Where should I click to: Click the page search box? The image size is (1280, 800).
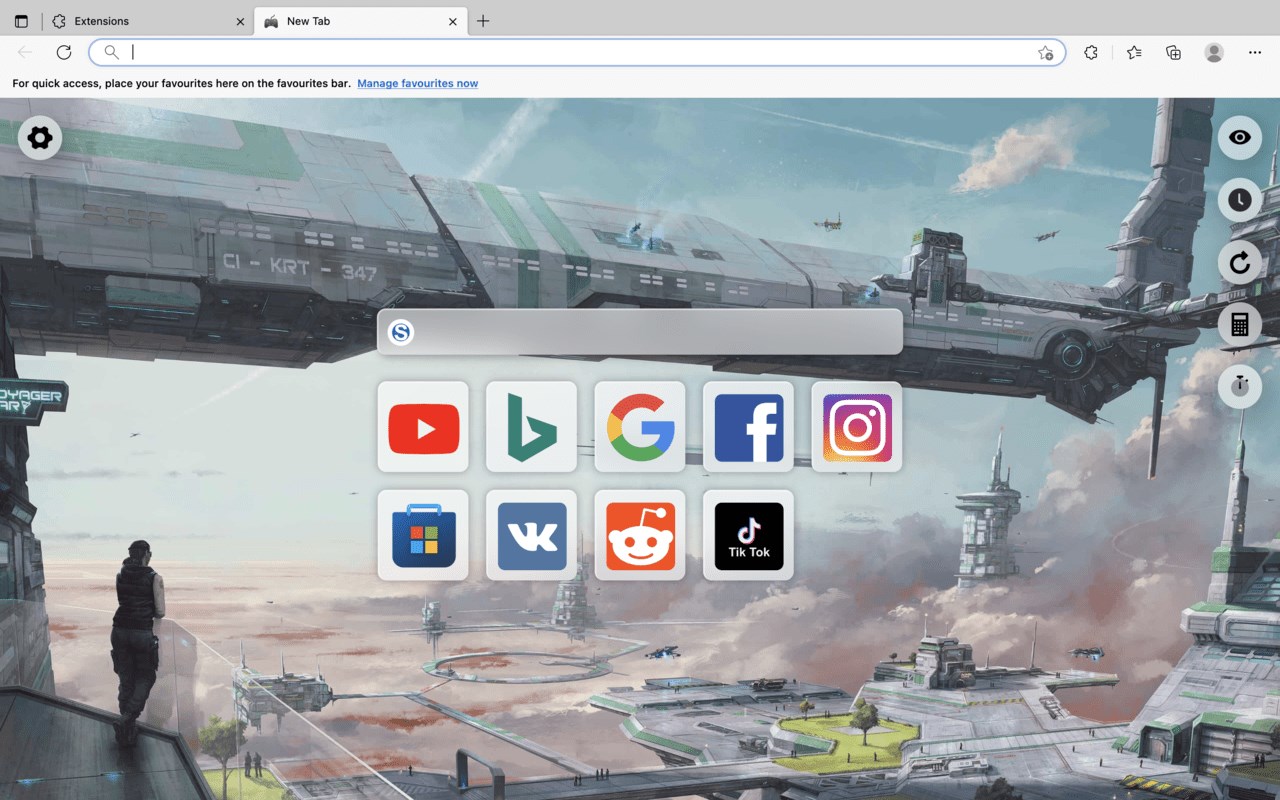coord(640,332)
